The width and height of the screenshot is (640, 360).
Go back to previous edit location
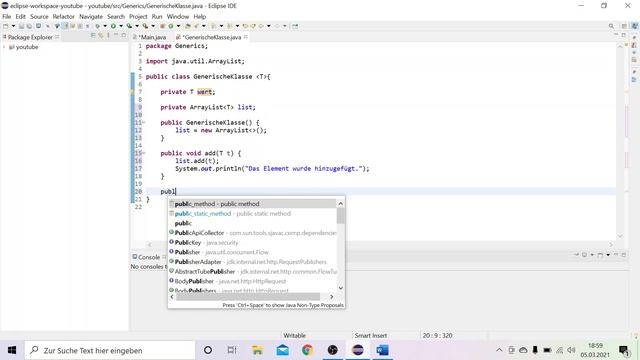point(245,26)
